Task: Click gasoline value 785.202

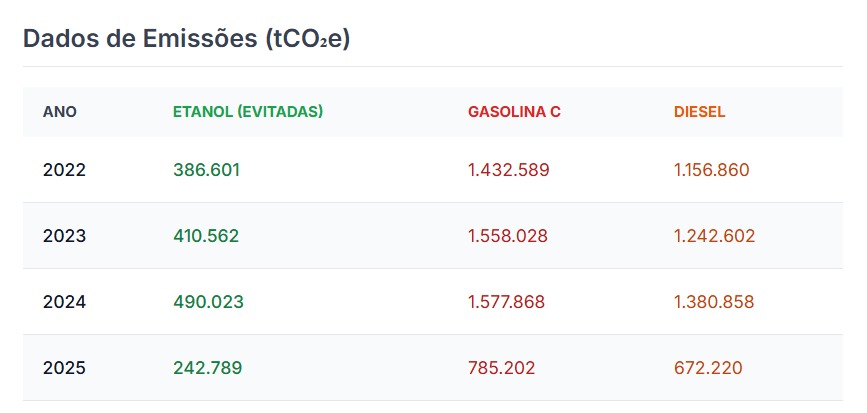Action: (x=502, y=368)
